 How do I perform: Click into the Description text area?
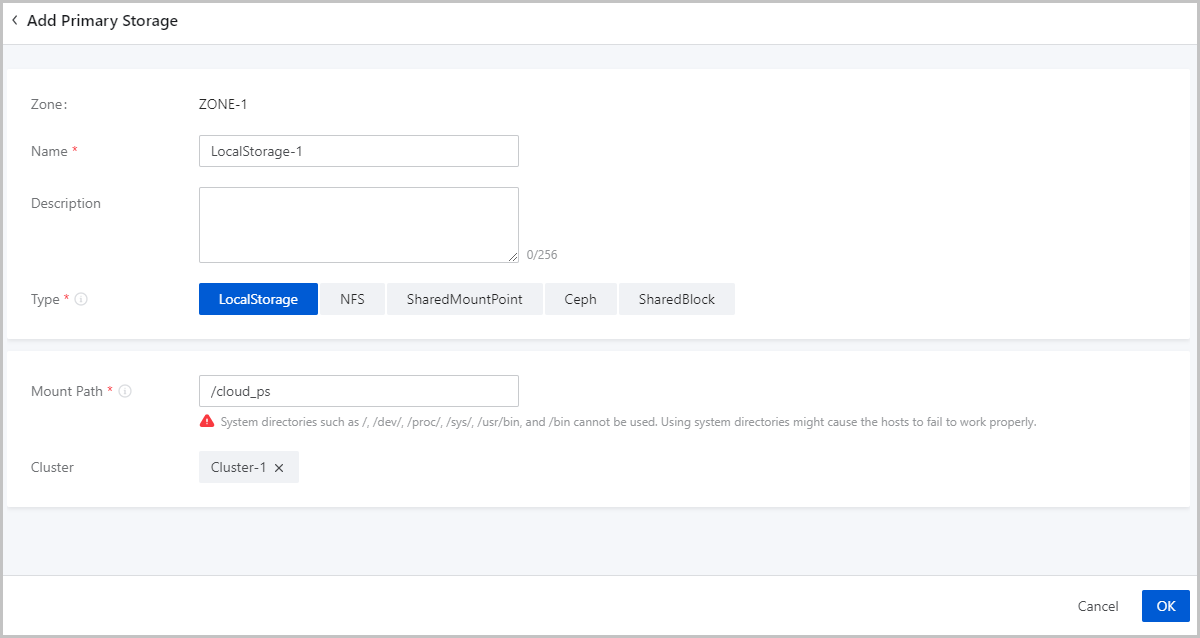point(359,225)
